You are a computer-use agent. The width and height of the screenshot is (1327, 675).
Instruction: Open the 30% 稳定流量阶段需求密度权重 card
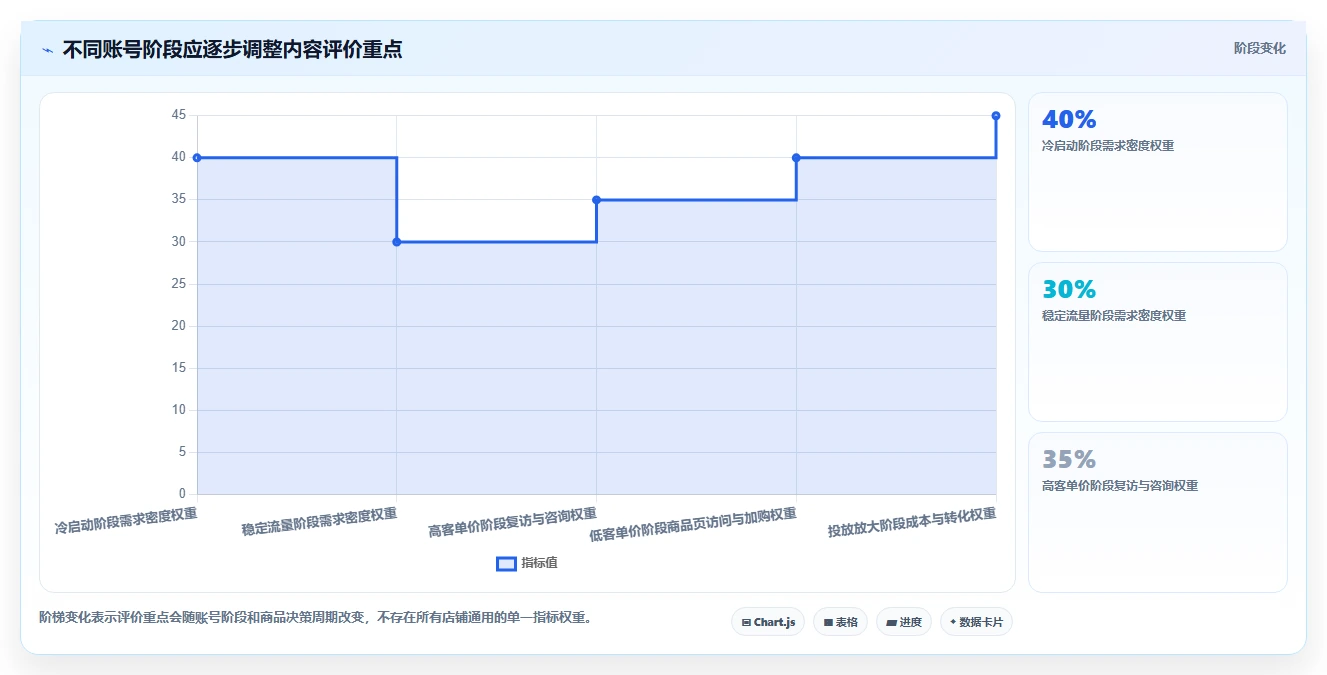[1158, 342]
